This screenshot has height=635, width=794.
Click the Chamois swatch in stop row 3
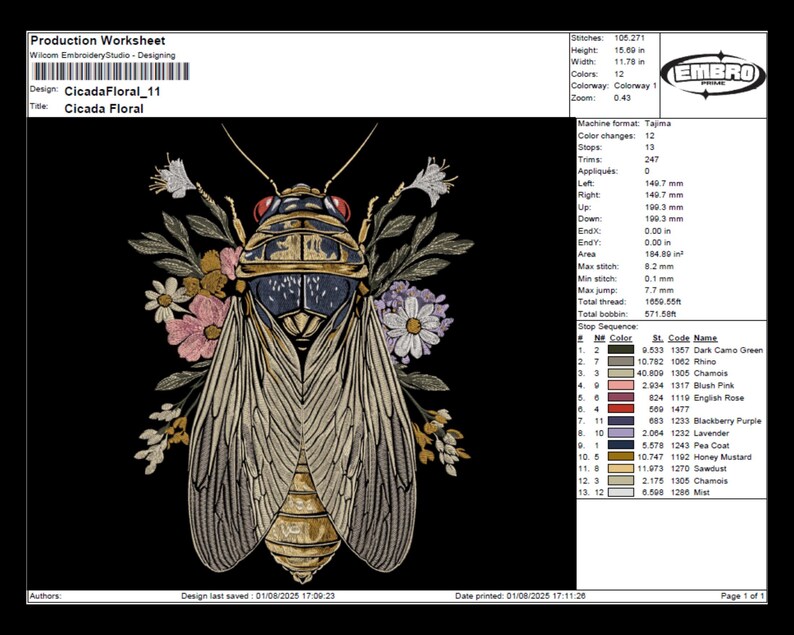tap(620, 373)
